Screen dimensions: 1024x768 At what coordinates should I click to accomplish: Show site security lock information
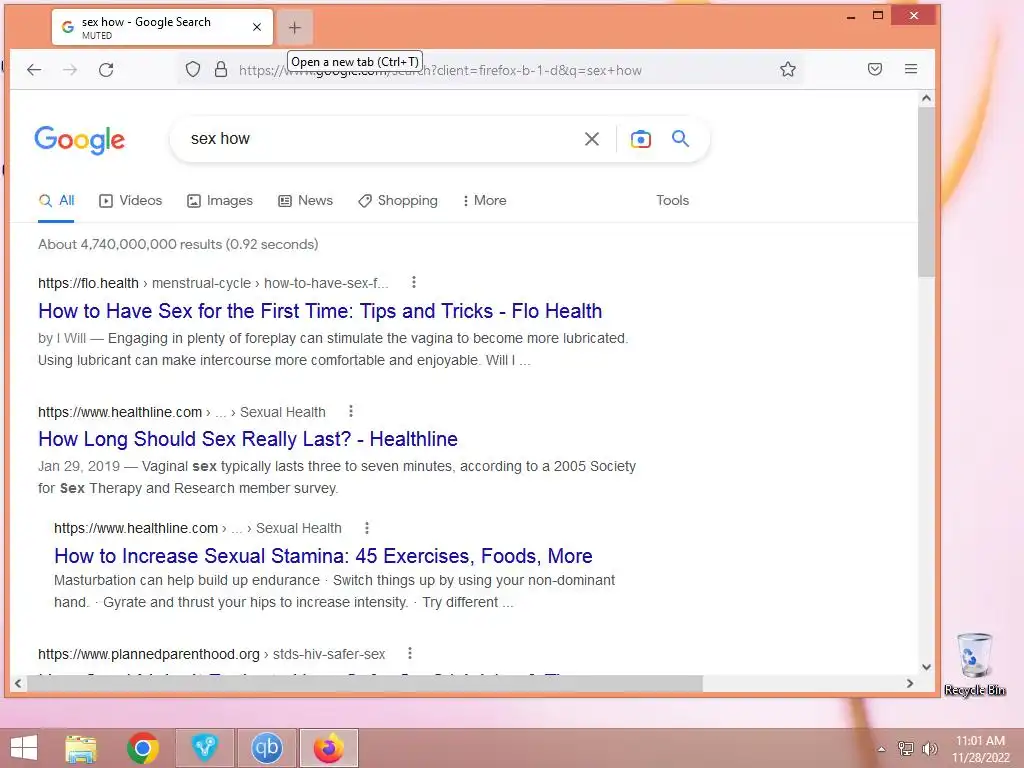point(221,69)
